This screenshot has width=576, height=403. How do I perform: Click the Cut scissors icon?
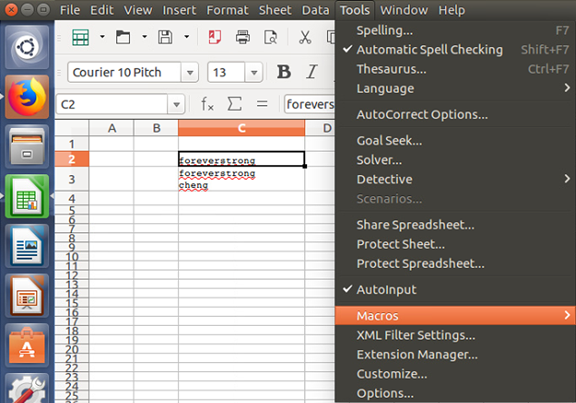(305, 37)
